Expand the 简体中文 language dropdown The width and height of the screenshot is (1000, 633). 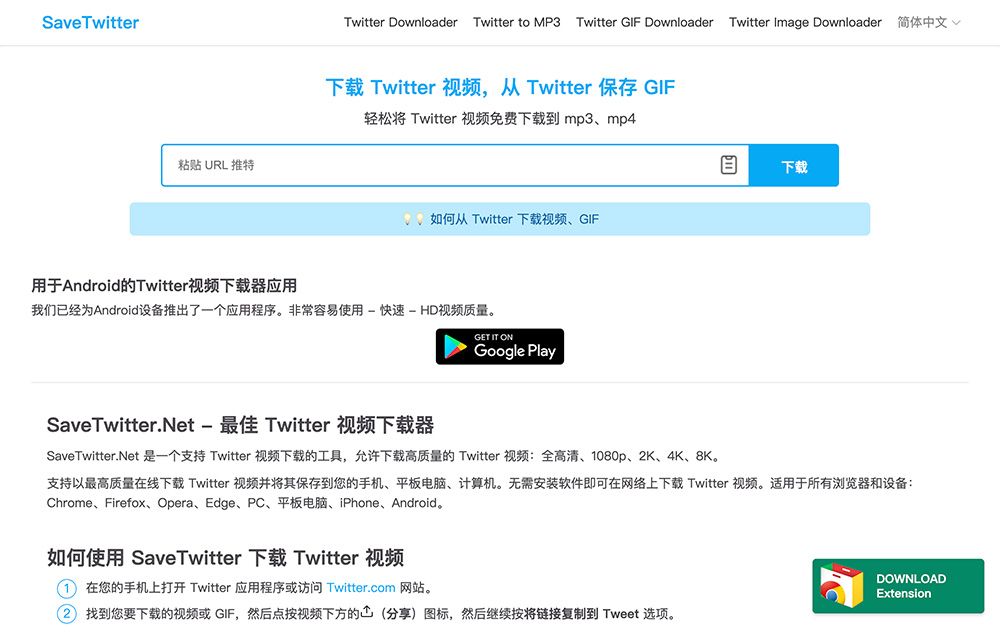click(x=929, y=22)
